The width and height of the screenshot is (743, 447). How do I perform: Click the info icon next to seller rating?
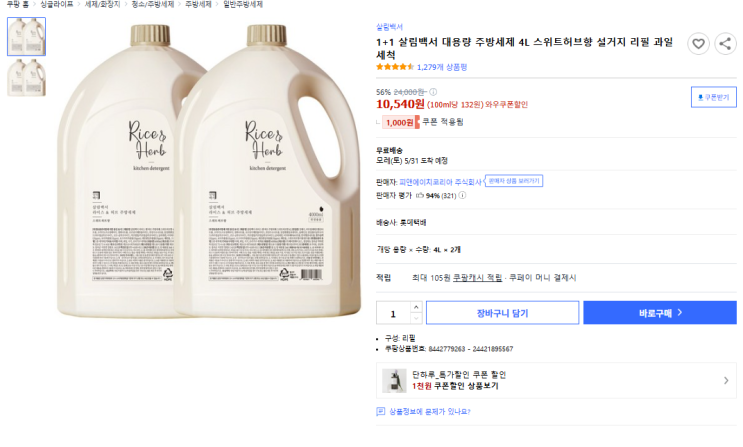[x=462, y=196]
